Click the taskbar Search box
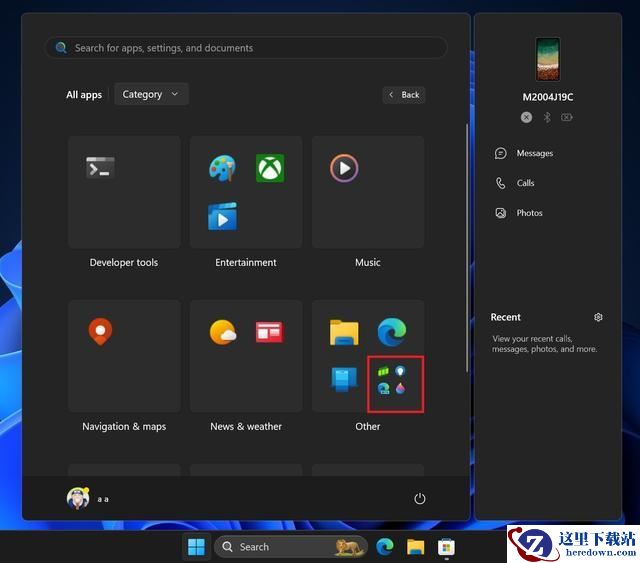This screenshot has width=640, height=563. click(291, 547)
